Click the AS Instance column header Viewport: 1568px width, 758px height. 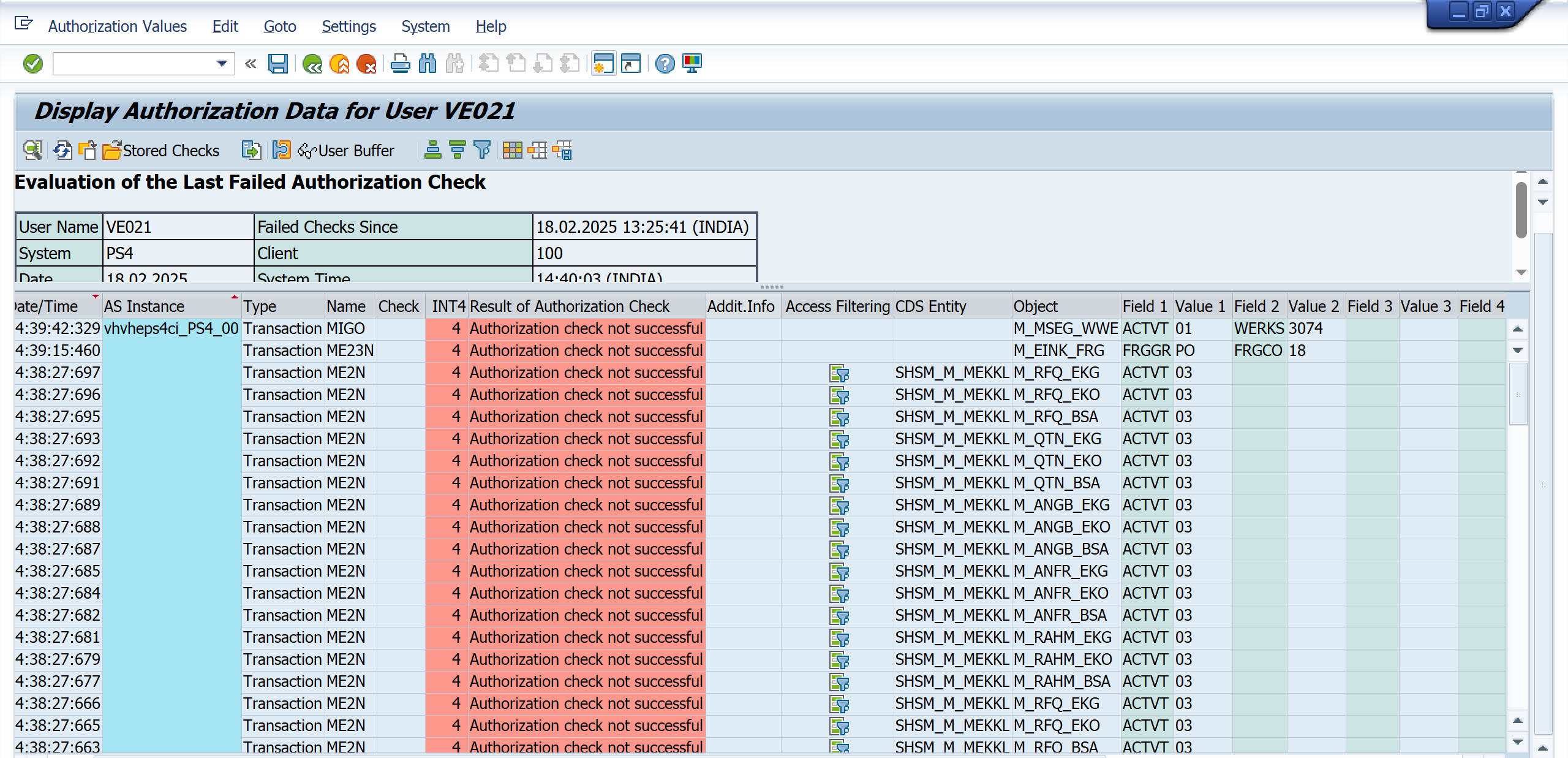[x=145, y=306]
